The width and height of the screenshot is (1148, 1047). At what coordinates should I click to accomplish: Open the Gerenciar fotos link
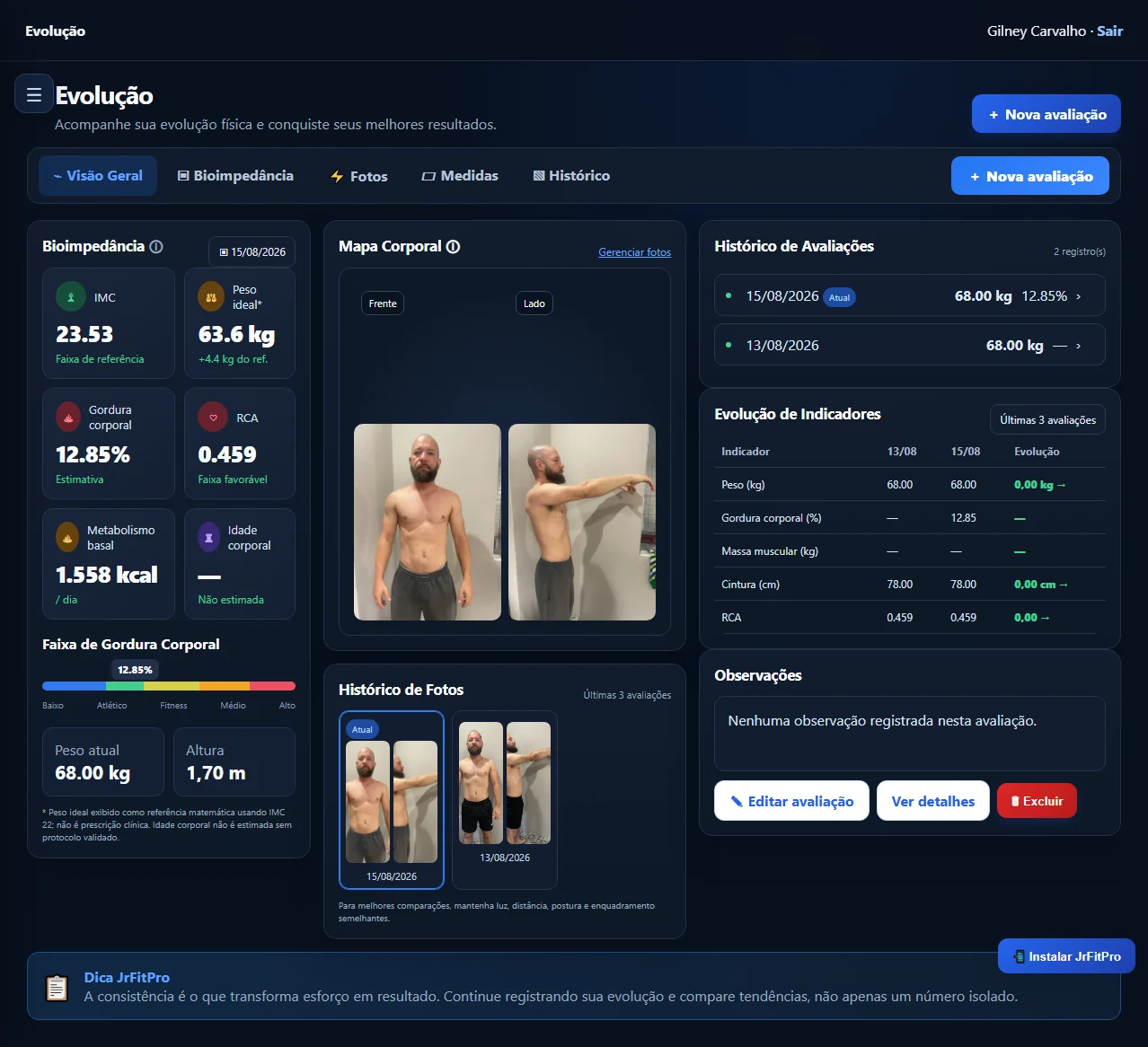635,252
